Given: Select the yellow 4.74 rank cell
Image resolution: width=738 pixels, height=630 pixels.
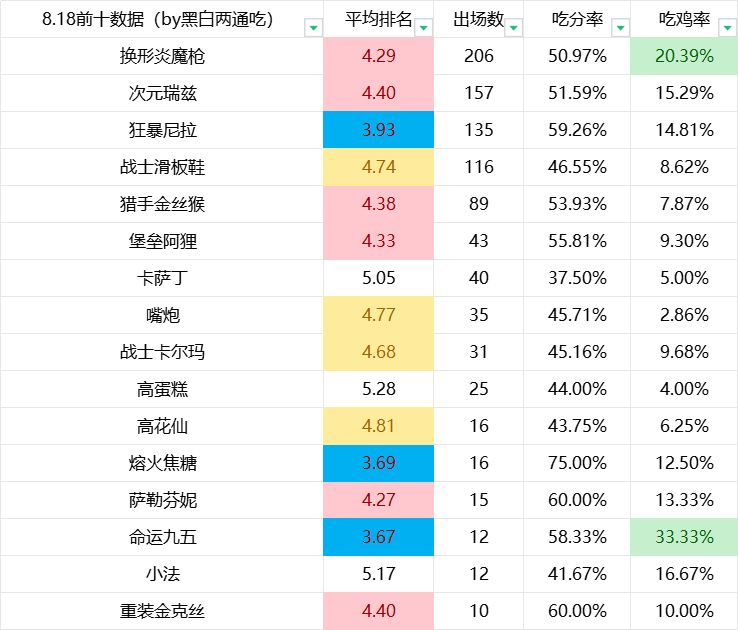Looking at the screenshot, I should coord(378,167).
